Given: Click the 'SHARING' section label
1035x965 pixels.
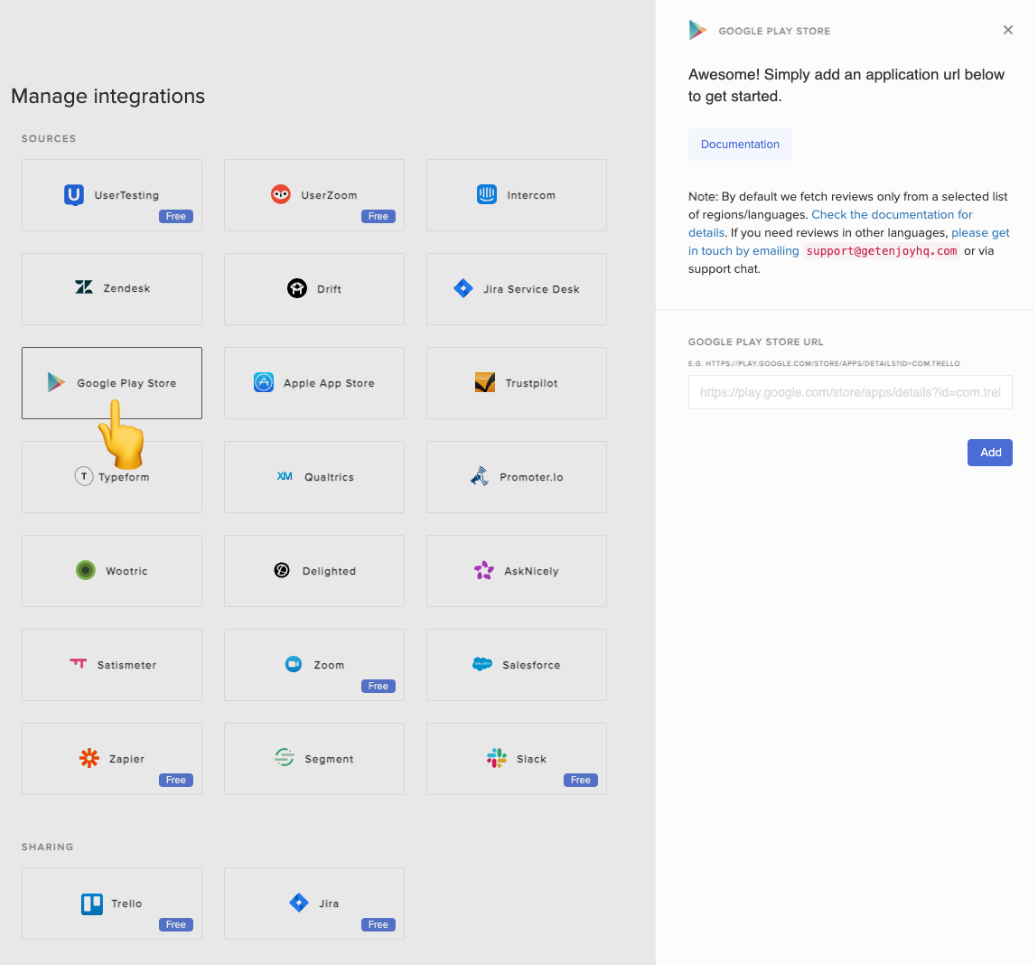Looking at the screenshot, I should click(48, 847).
